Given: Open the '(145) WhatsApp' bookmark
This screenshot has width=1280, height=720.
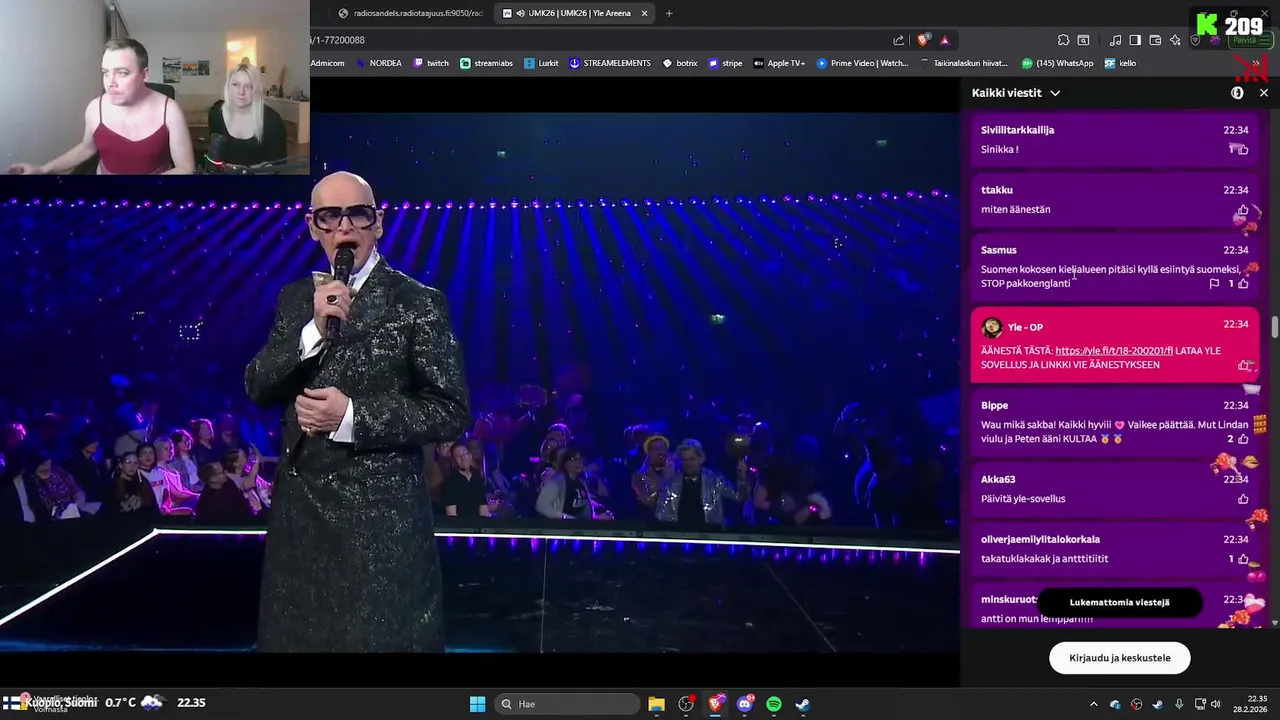Looking at the screenshot, I should [x=1056, y=63].
